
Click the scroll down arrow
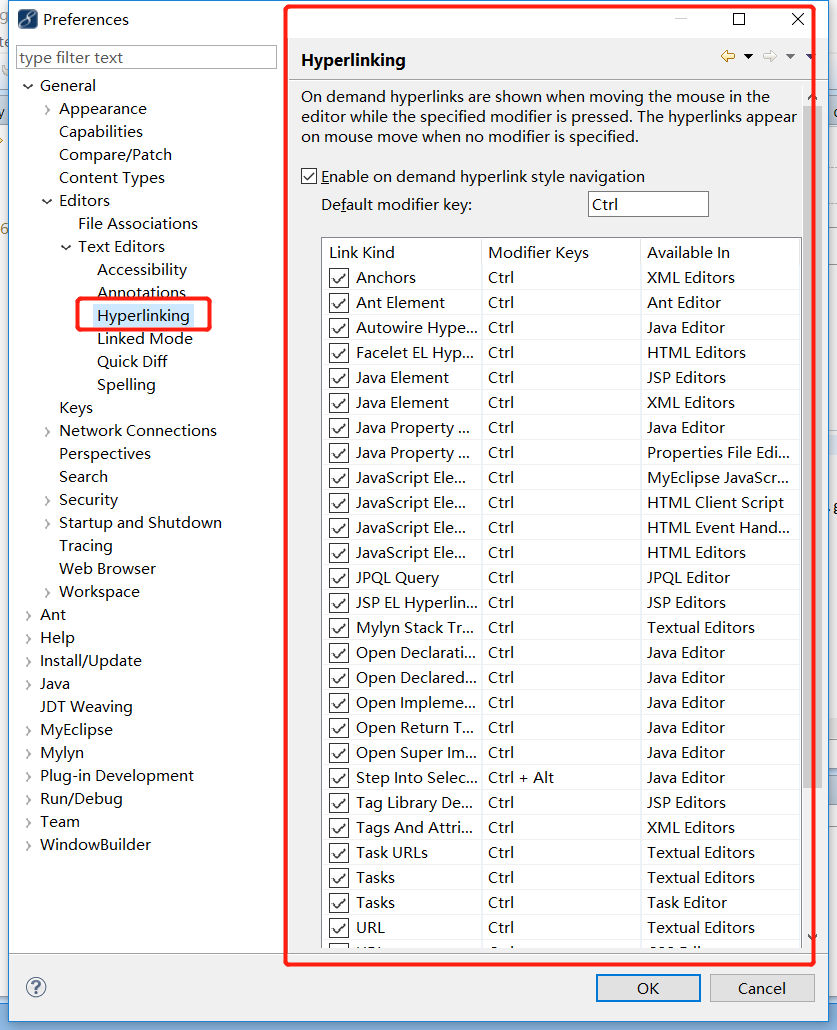click(x=812, y=937)
